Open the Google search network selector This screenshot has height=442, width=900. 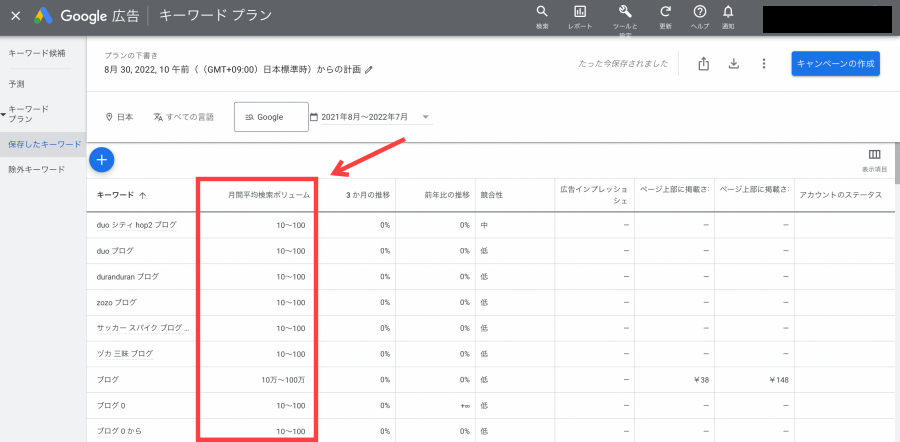pos(271,117)
